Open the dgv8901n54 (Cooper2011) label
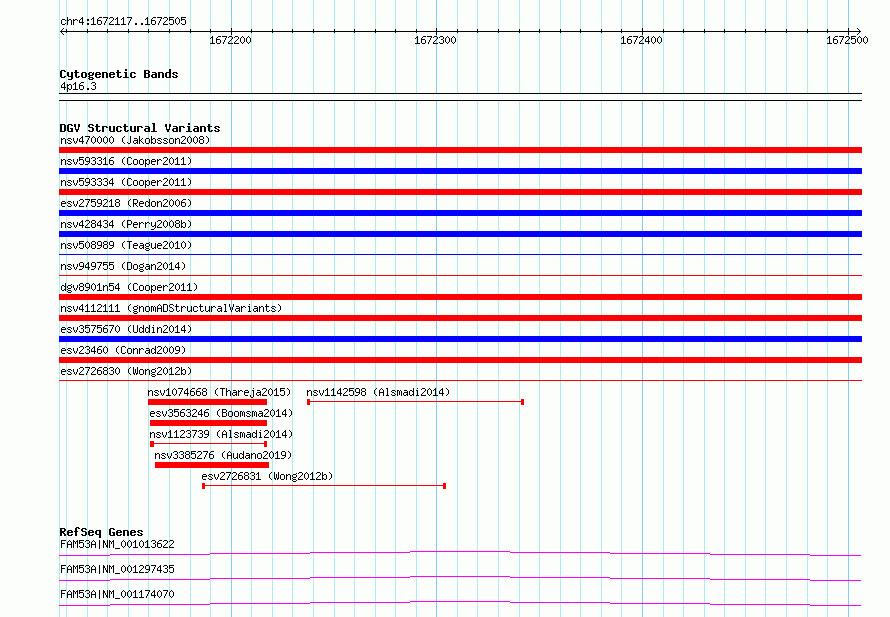 (x=129, y=287)
